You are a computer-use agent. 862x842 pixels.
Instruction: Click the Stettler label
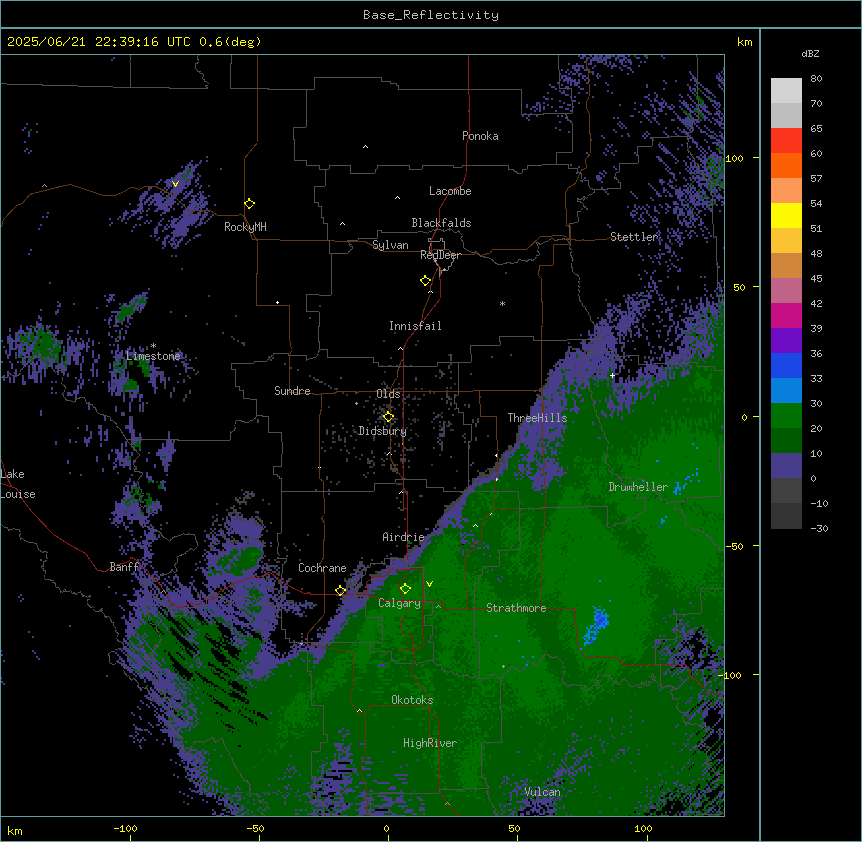(x=634, y=237)
